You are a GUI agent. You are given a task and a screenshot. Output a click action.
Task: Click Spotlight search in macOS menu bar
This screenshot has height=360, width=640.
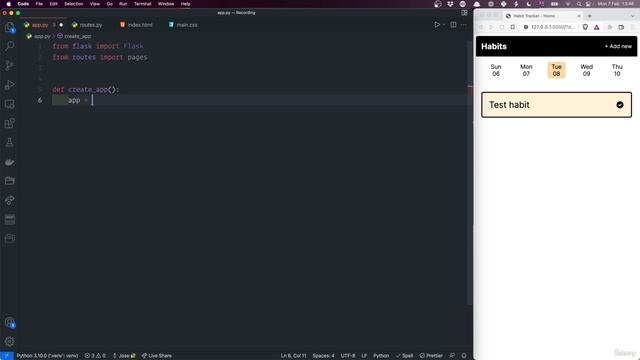tap(579, 4)
